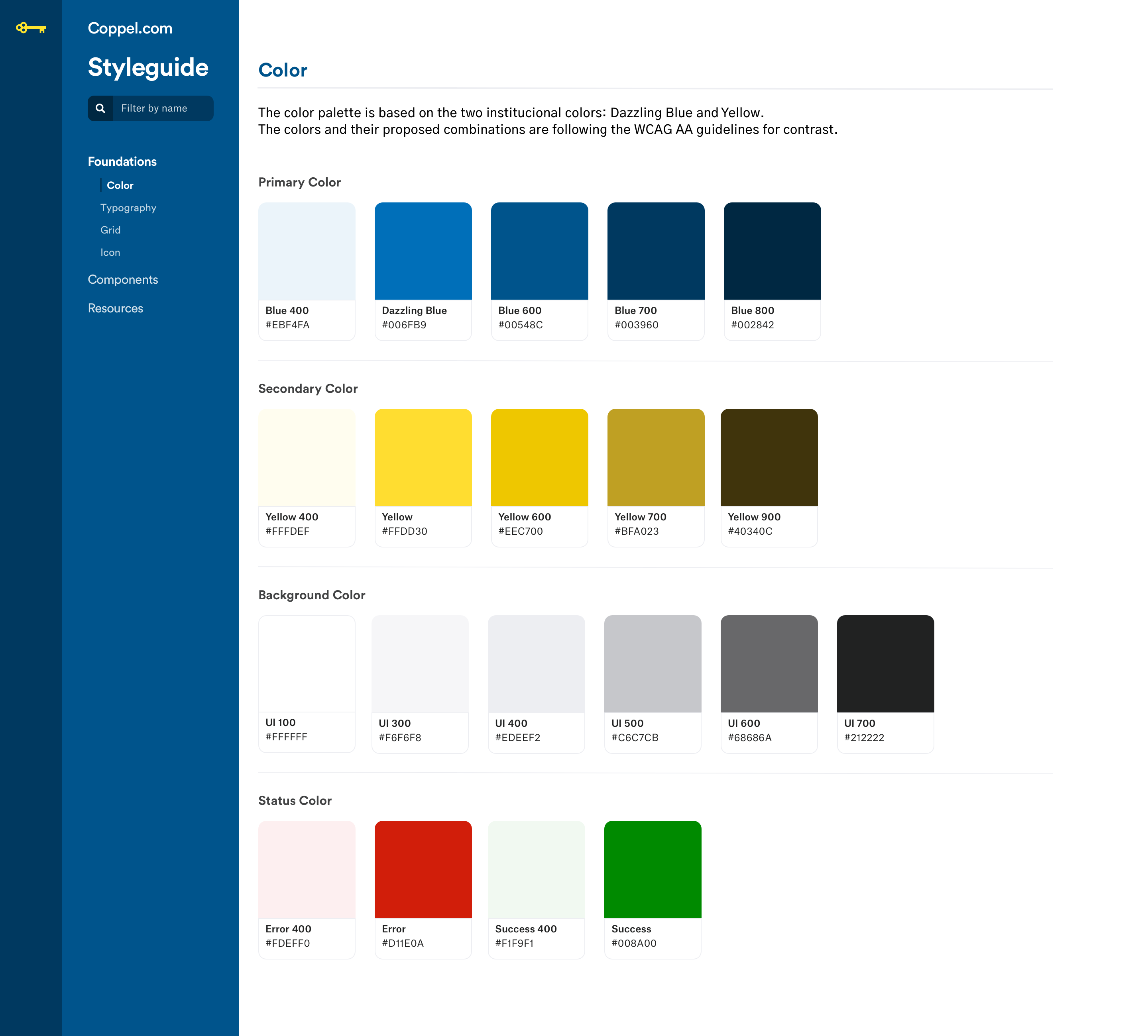
Task: Open the Icon foundations page
Action: point(110,252)
